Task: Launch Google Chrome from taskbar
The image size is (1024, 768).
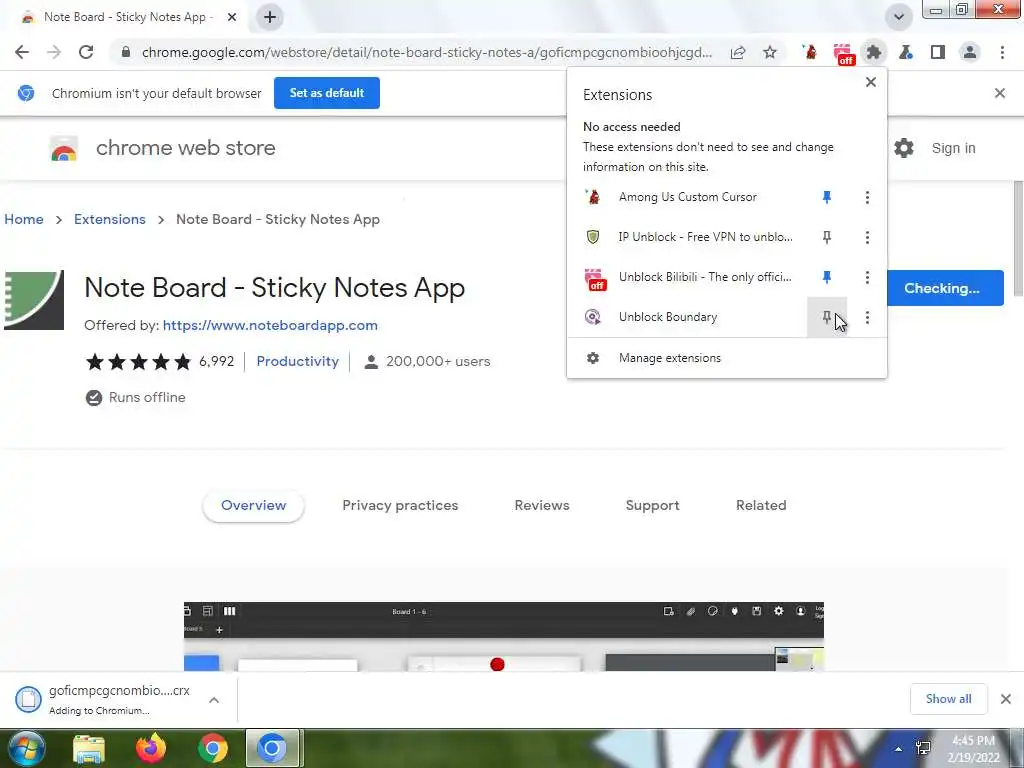Action: pyautogui.click(x=212, y=748)
